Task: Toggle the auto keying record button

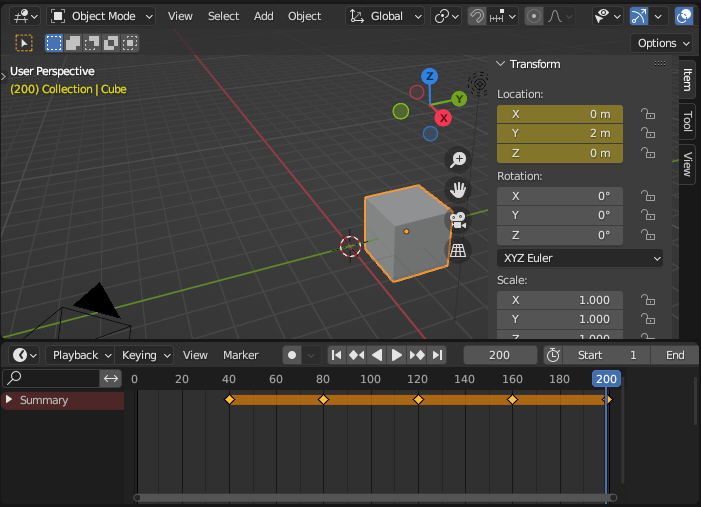Action: [x=291, y=355]
